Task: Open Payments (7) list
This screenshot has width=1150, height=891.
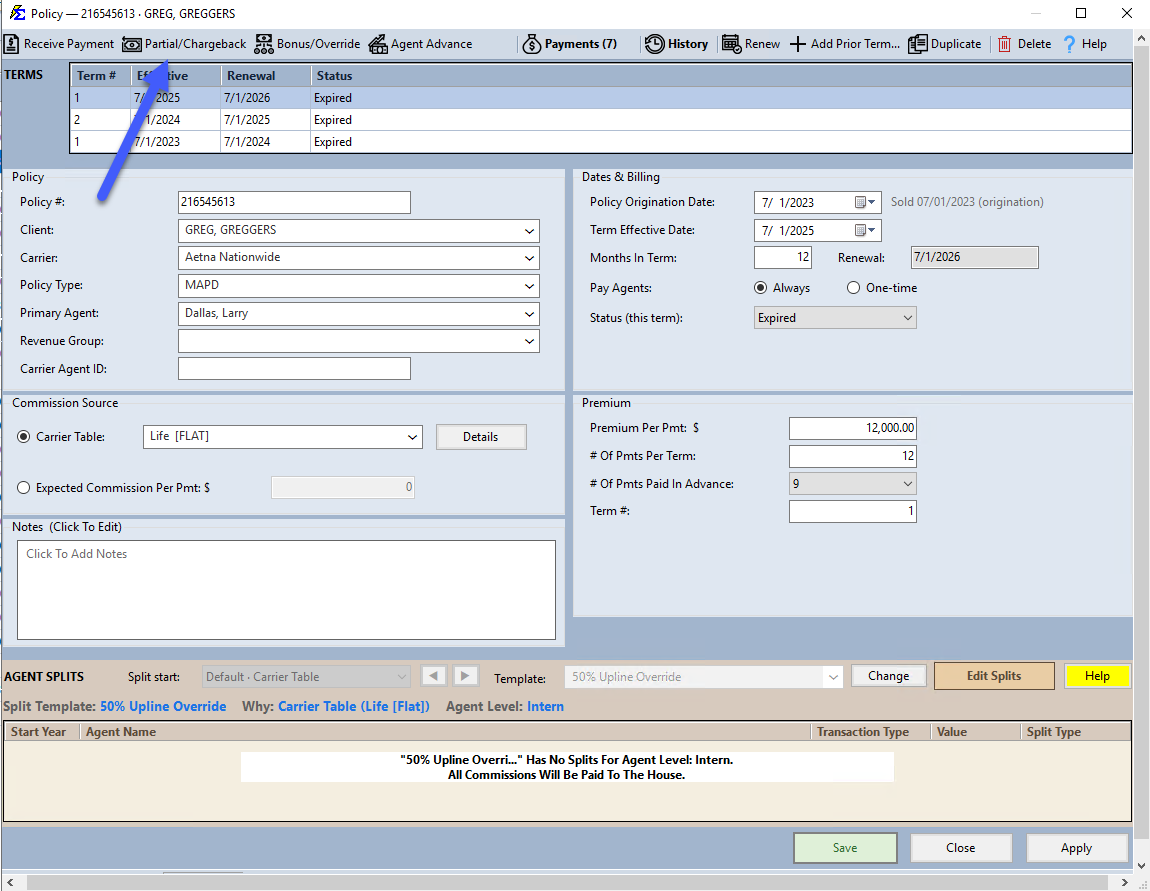Action: coord(570,44)
